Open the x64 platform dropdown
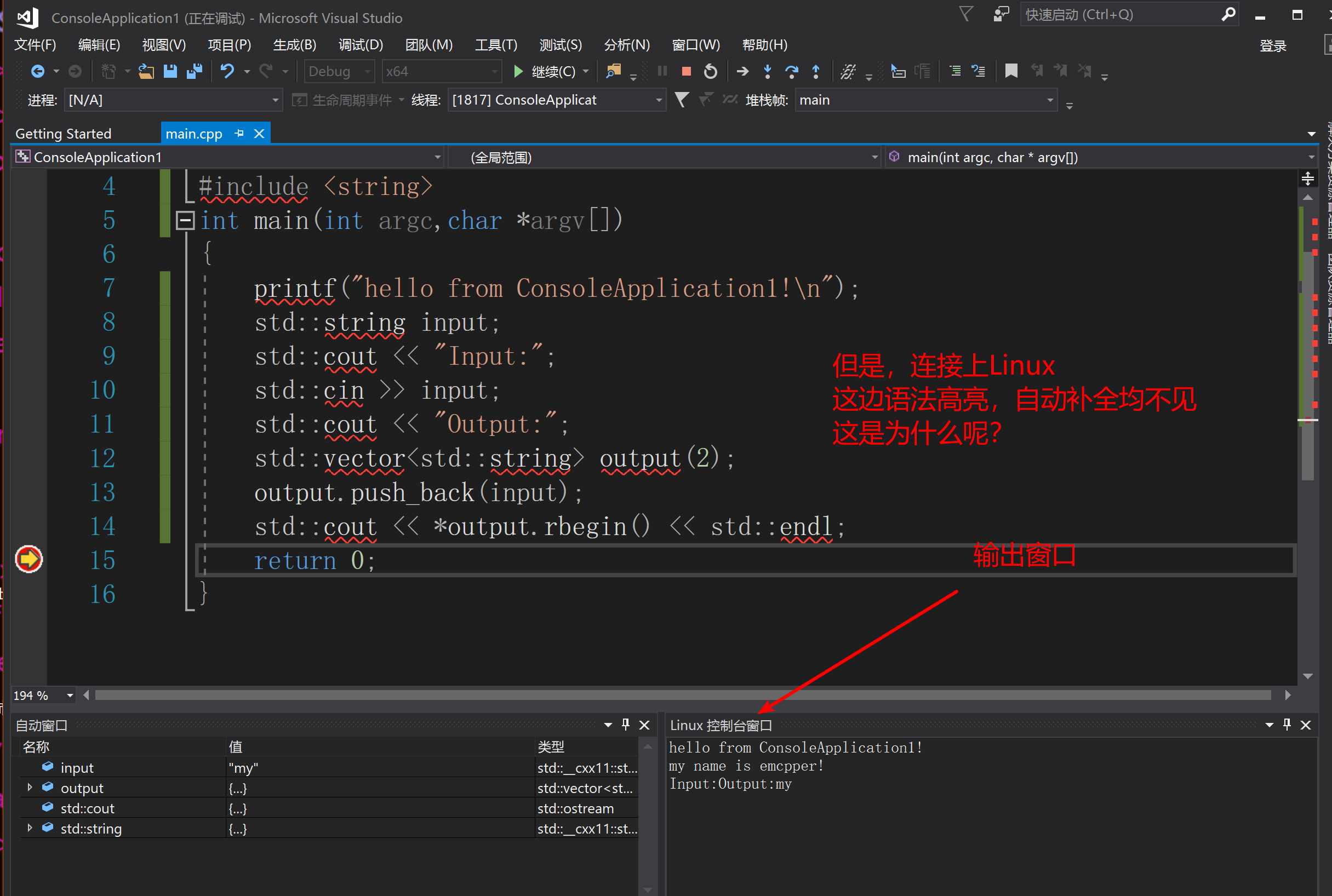Screen dimensions: 1332x896 494,71
